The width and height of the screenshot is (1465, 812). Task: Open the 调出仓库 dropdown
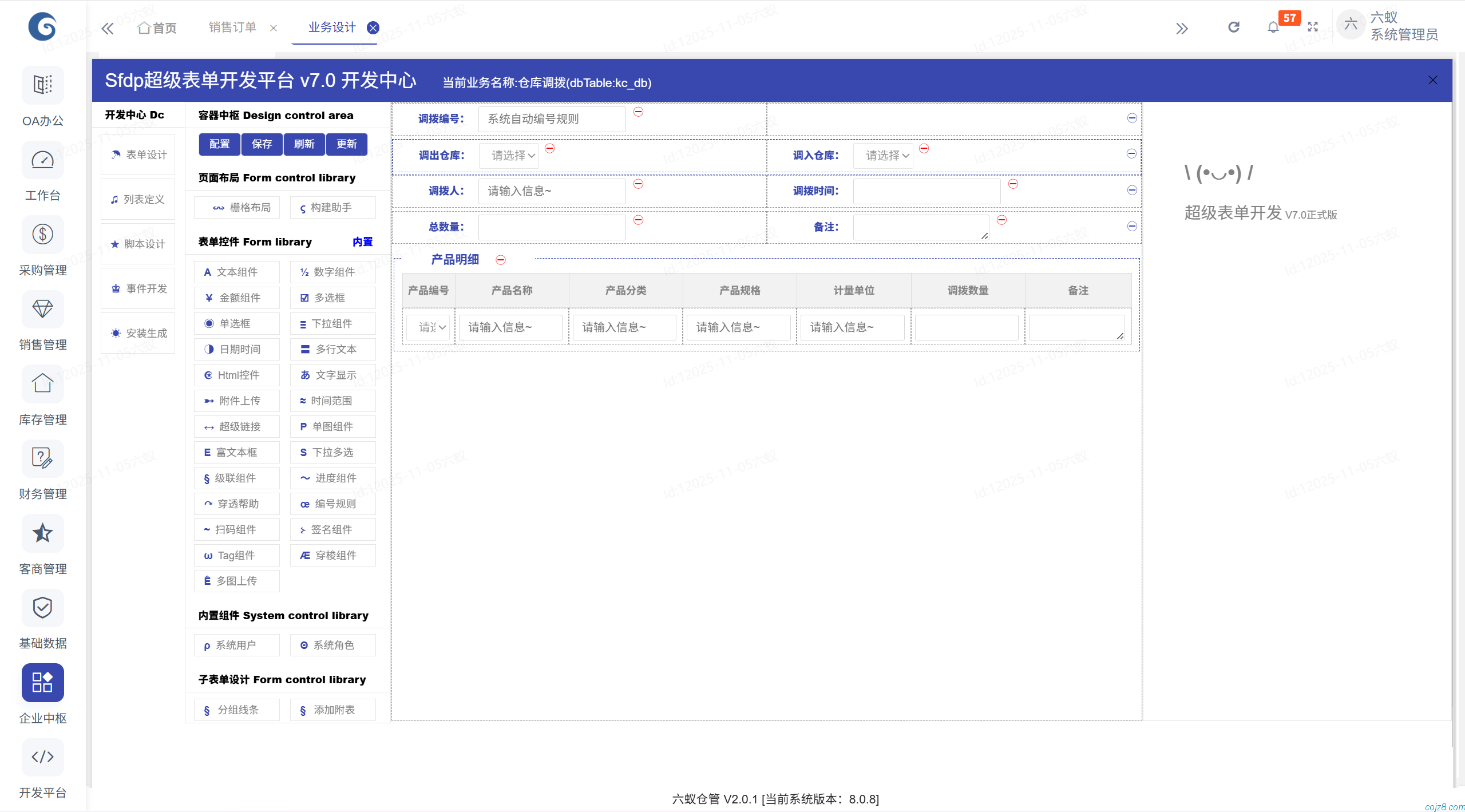[x=508, y=155]
